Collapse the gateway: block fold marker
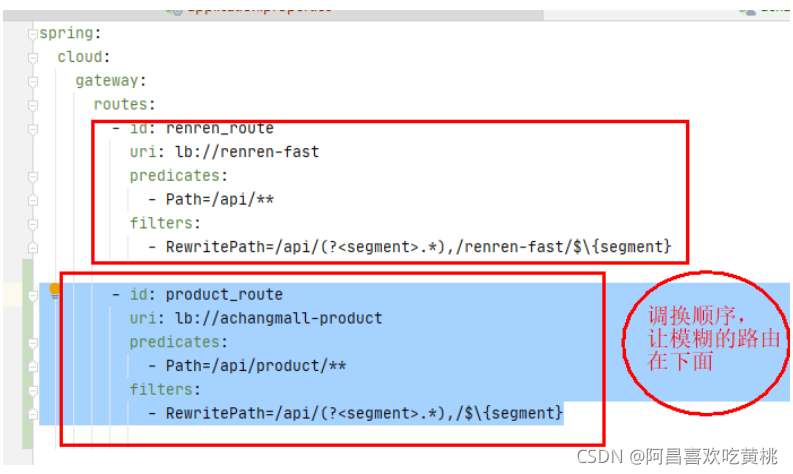 pos(33,81)
